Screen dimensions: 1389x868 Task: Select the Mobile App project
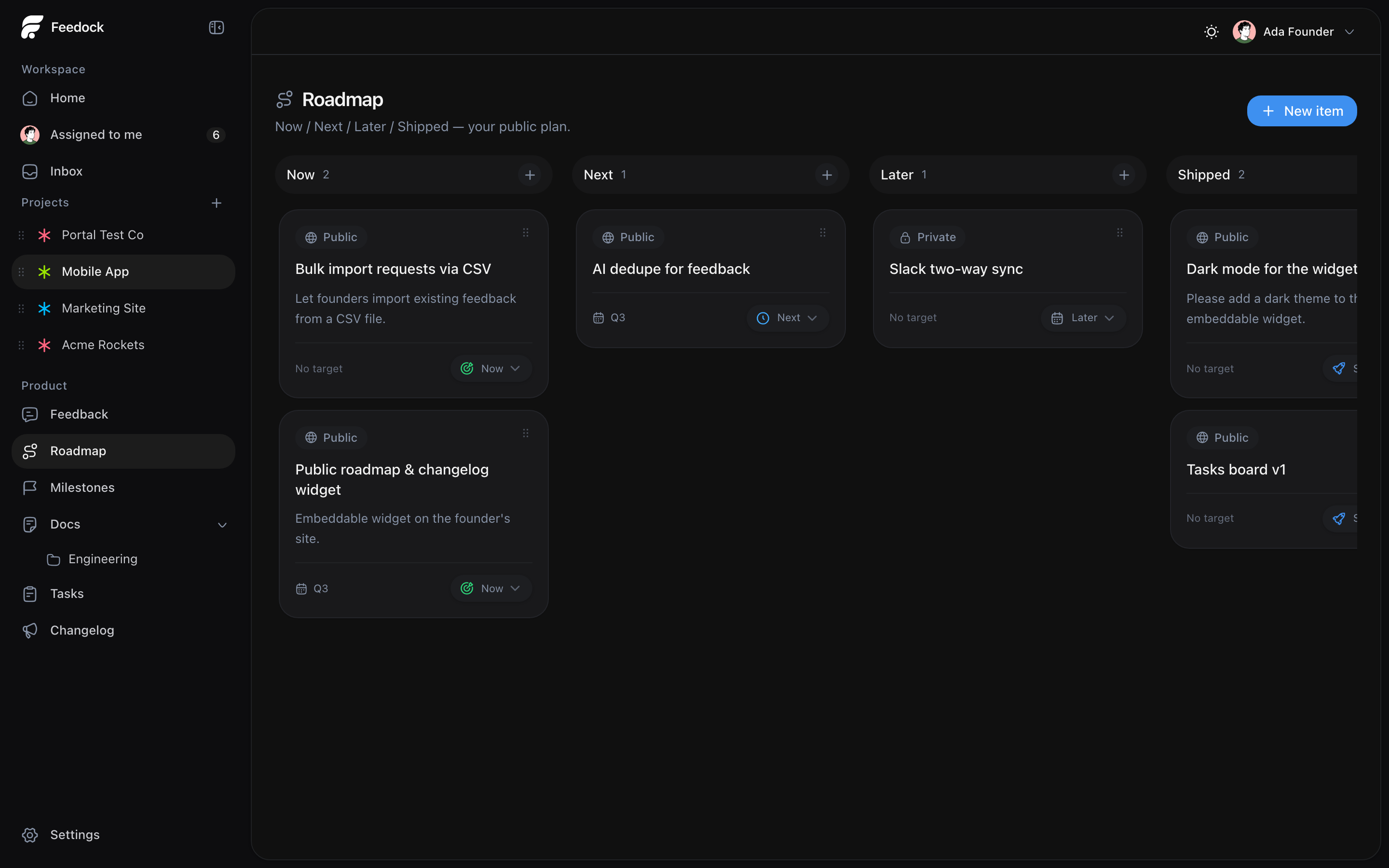123,272
